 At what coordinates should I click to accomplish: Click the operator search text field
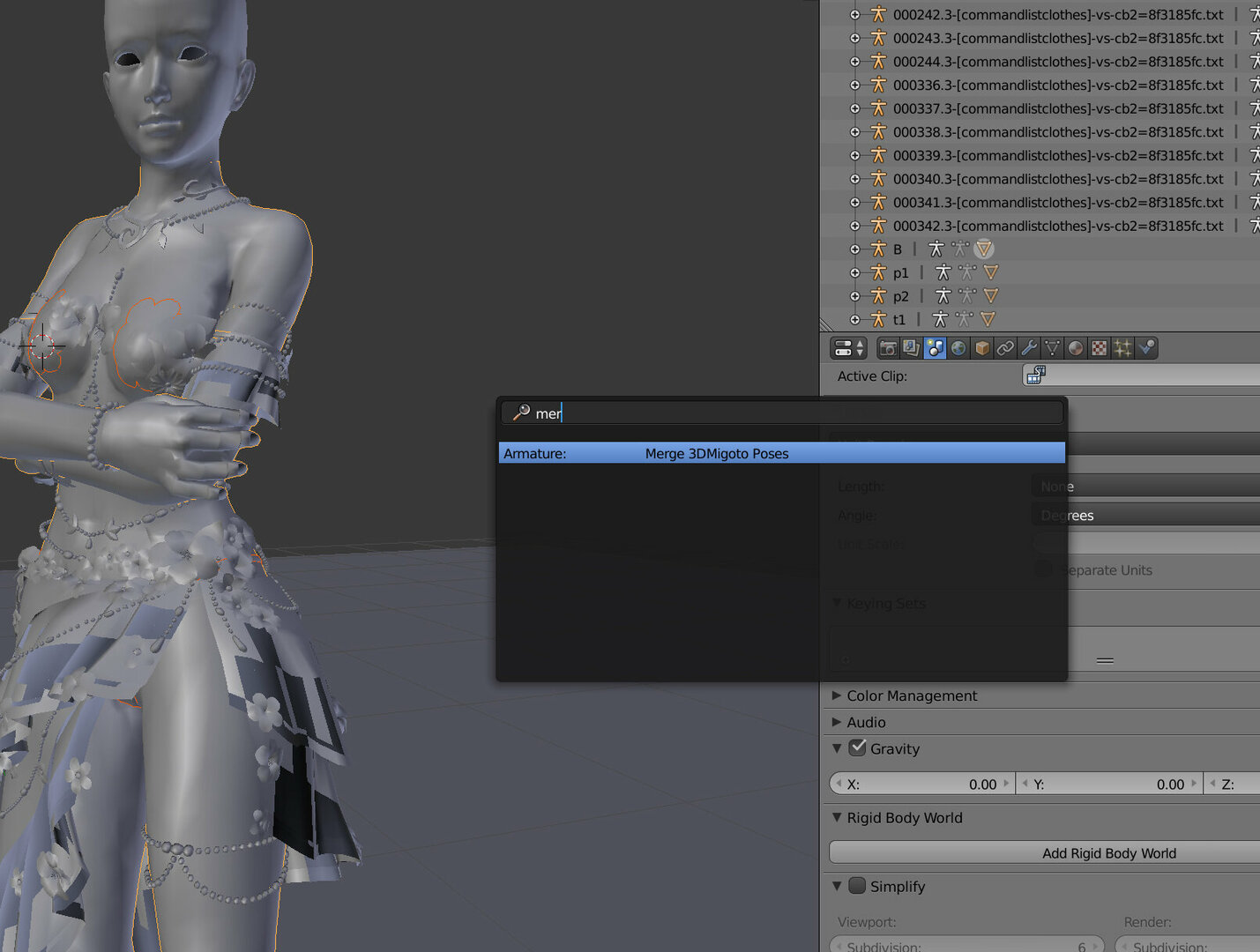coord(782,413)
